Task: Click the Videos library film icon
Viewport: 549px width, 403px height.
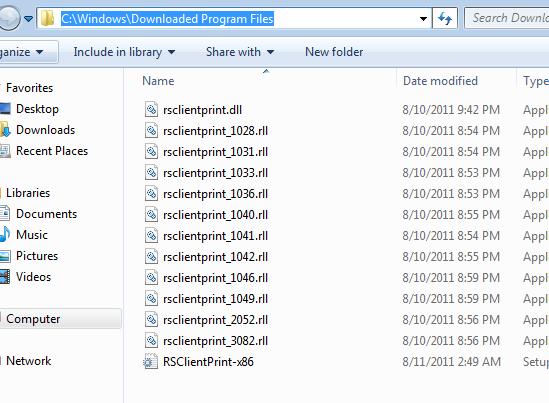Action: (x=5, y=277)
